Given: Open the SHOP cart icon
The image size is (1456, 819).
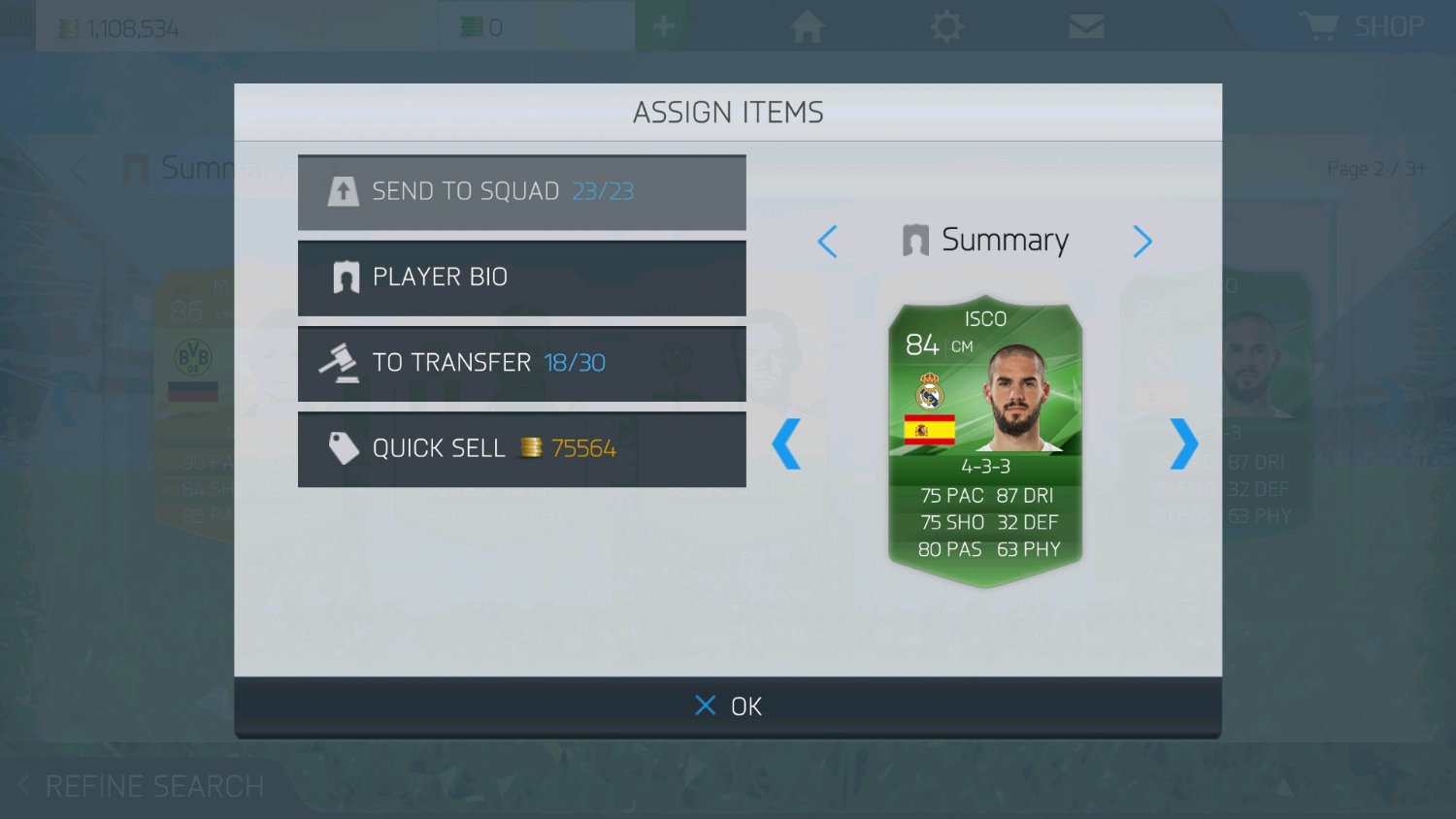Looking at the screenshot, I should [1319, 26].
